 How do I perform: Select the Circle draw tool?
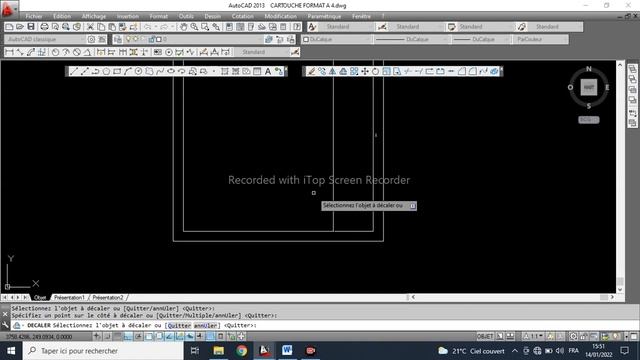(x=138, y=71)
